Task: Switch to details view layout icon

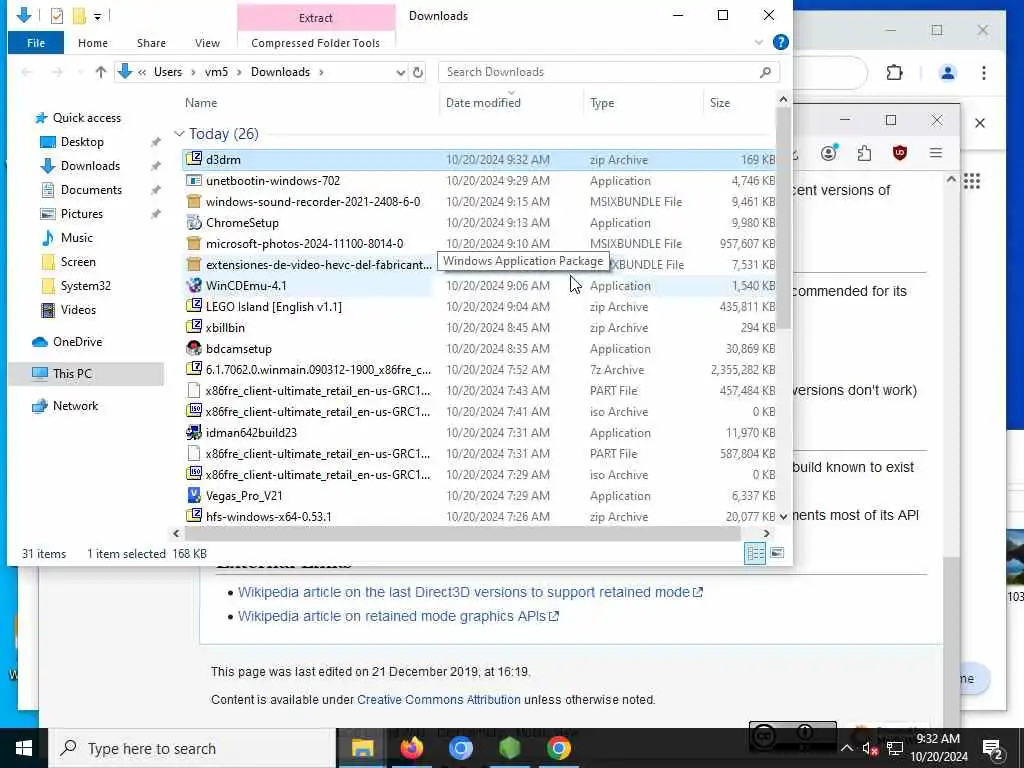Action: tap(755, 553)
